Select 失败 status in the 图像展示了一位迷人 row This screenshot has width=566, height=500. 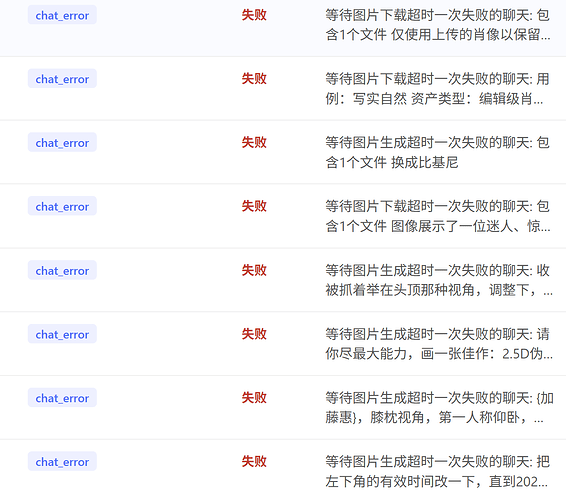254,206
